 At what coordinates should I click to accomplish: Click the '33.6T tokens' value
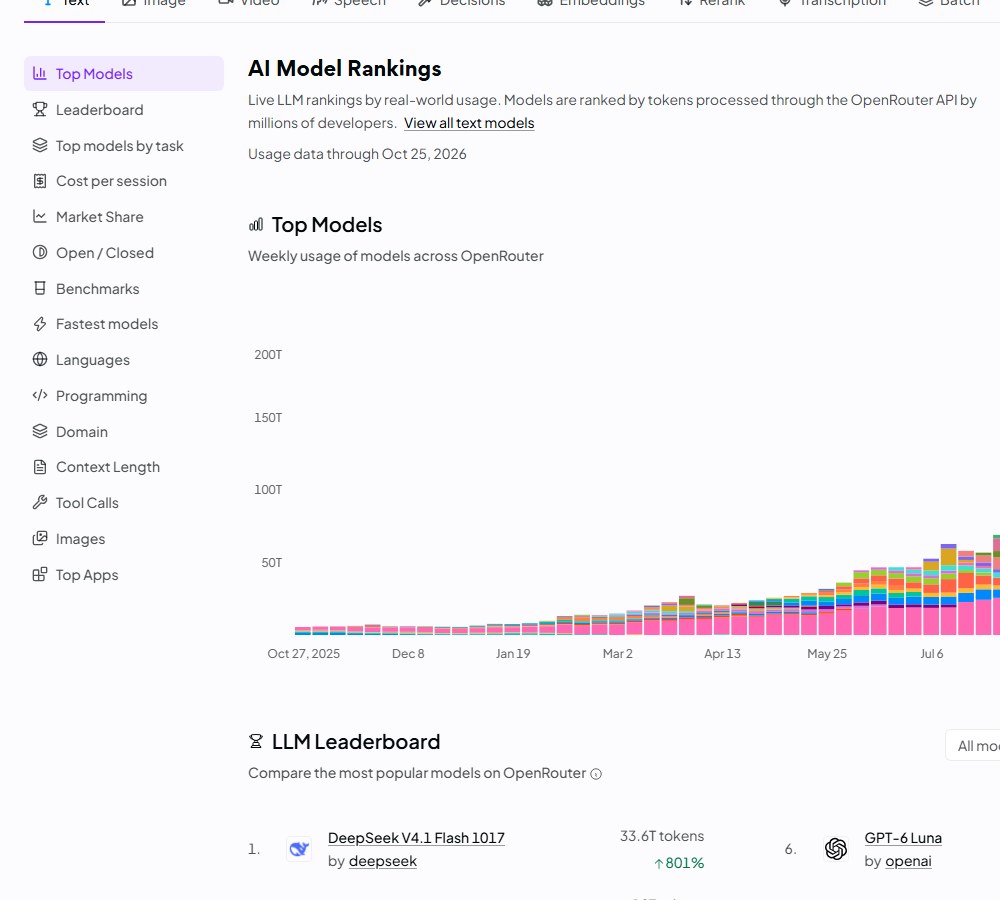tap(662, 836)
